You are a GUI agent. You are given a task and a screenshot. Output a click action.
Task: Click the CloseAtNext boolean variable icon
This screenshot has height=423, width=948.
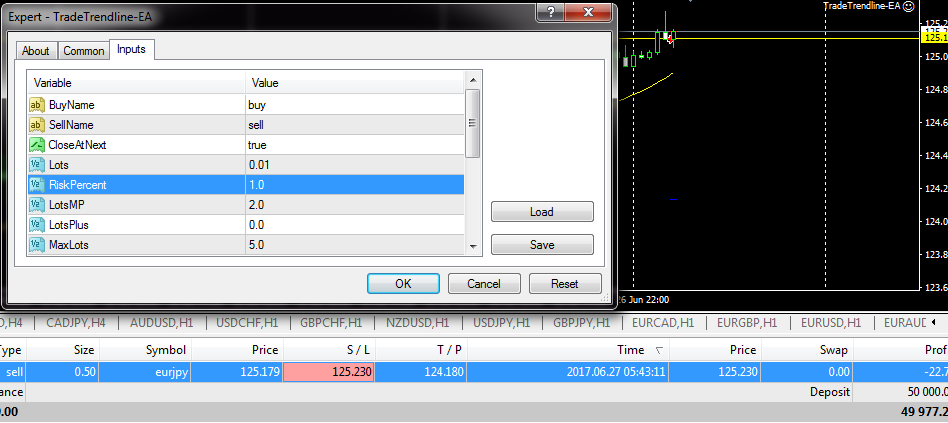point(37,144)
